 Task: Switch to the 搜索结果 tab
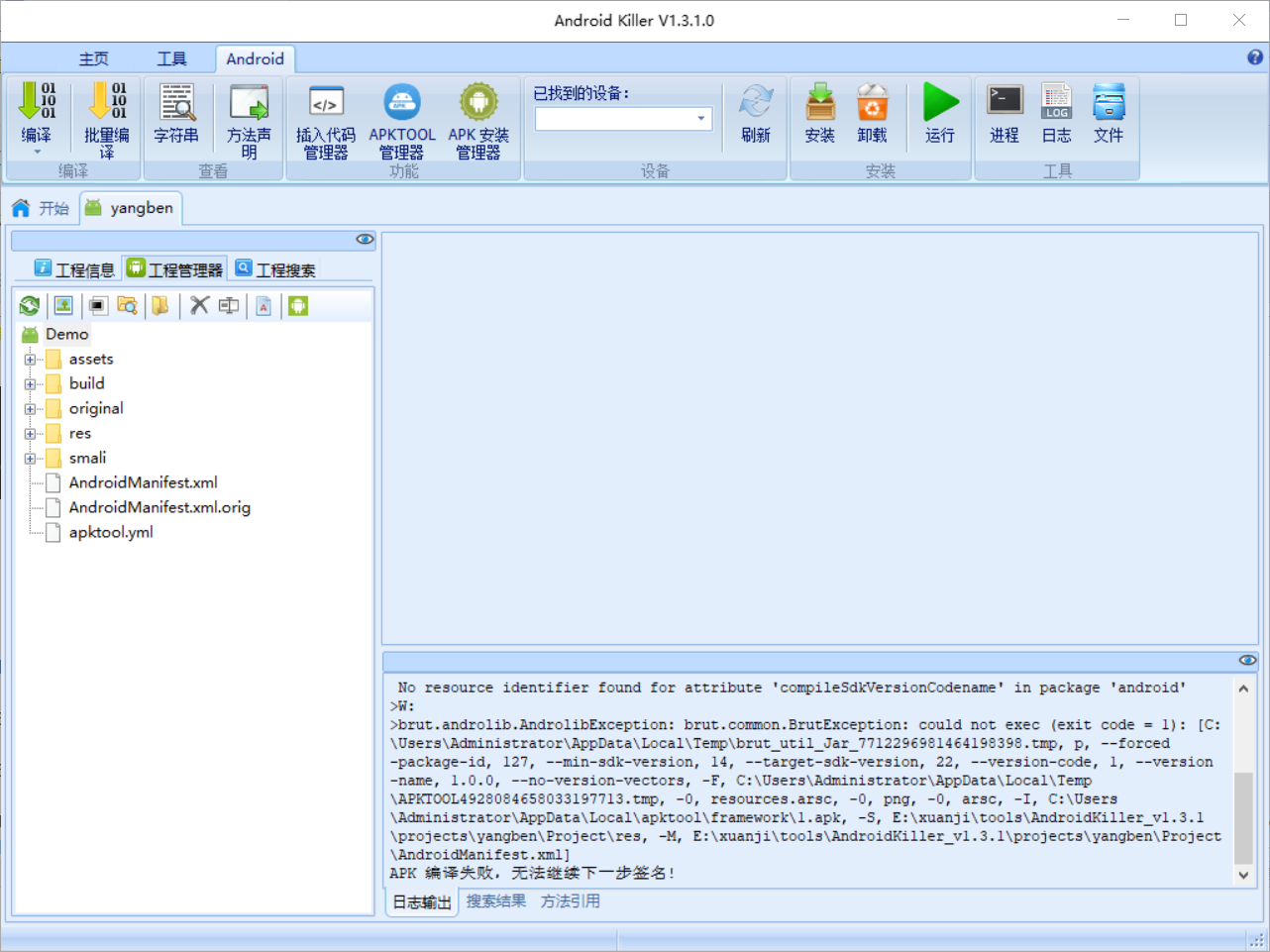[496, 901]
